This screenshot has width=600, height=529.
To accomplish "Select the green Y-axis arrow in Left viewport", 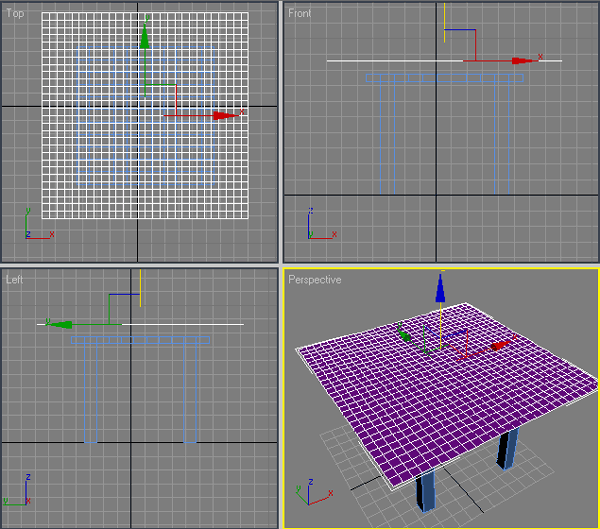I will click(x=59, y=324).
